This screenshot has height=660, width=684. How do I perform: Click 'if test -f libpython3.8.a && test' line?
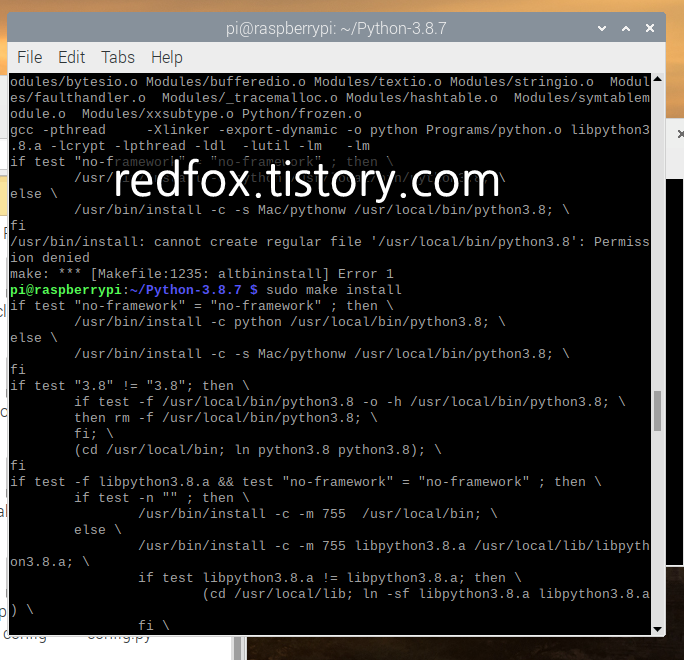pyautogui.click(x=305, y=482)
